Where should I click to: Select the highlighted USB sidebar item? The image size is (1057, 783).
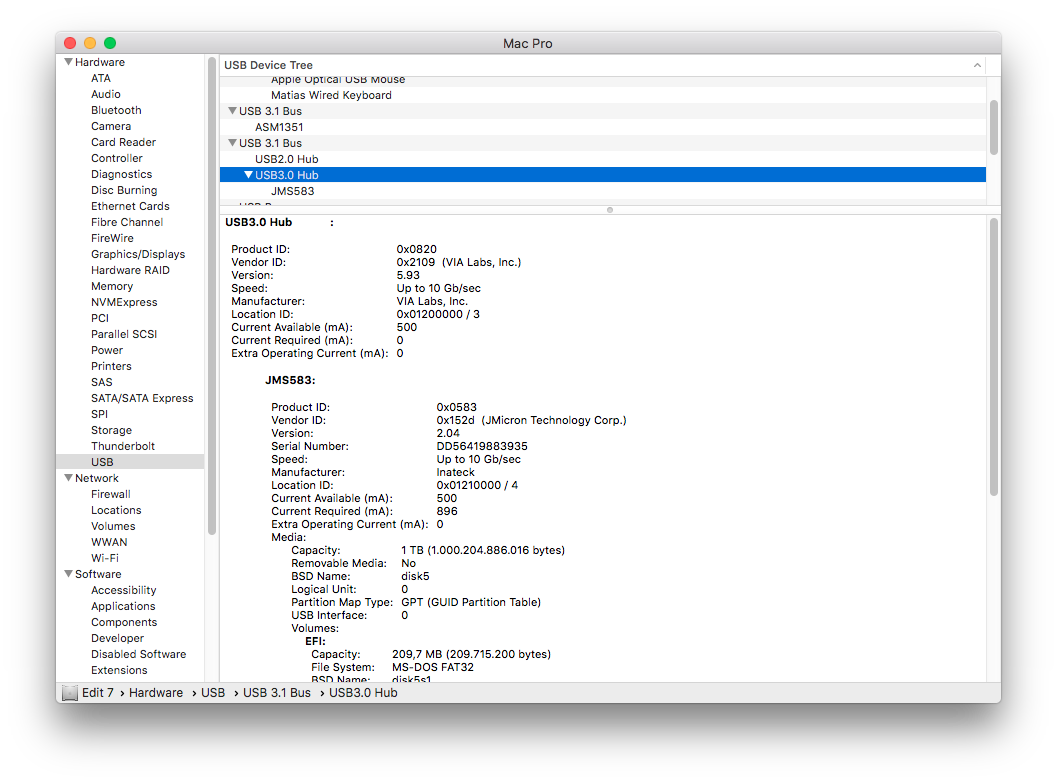[x=130, y=462]
